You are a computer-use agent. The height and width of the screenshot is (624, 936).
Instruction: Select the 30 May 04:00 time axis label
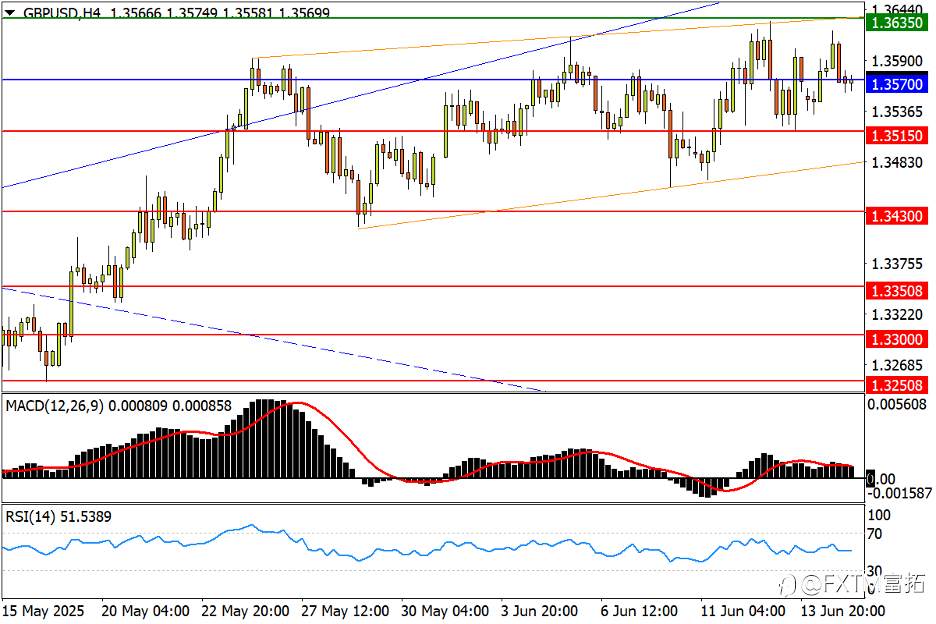click(445, 611)
